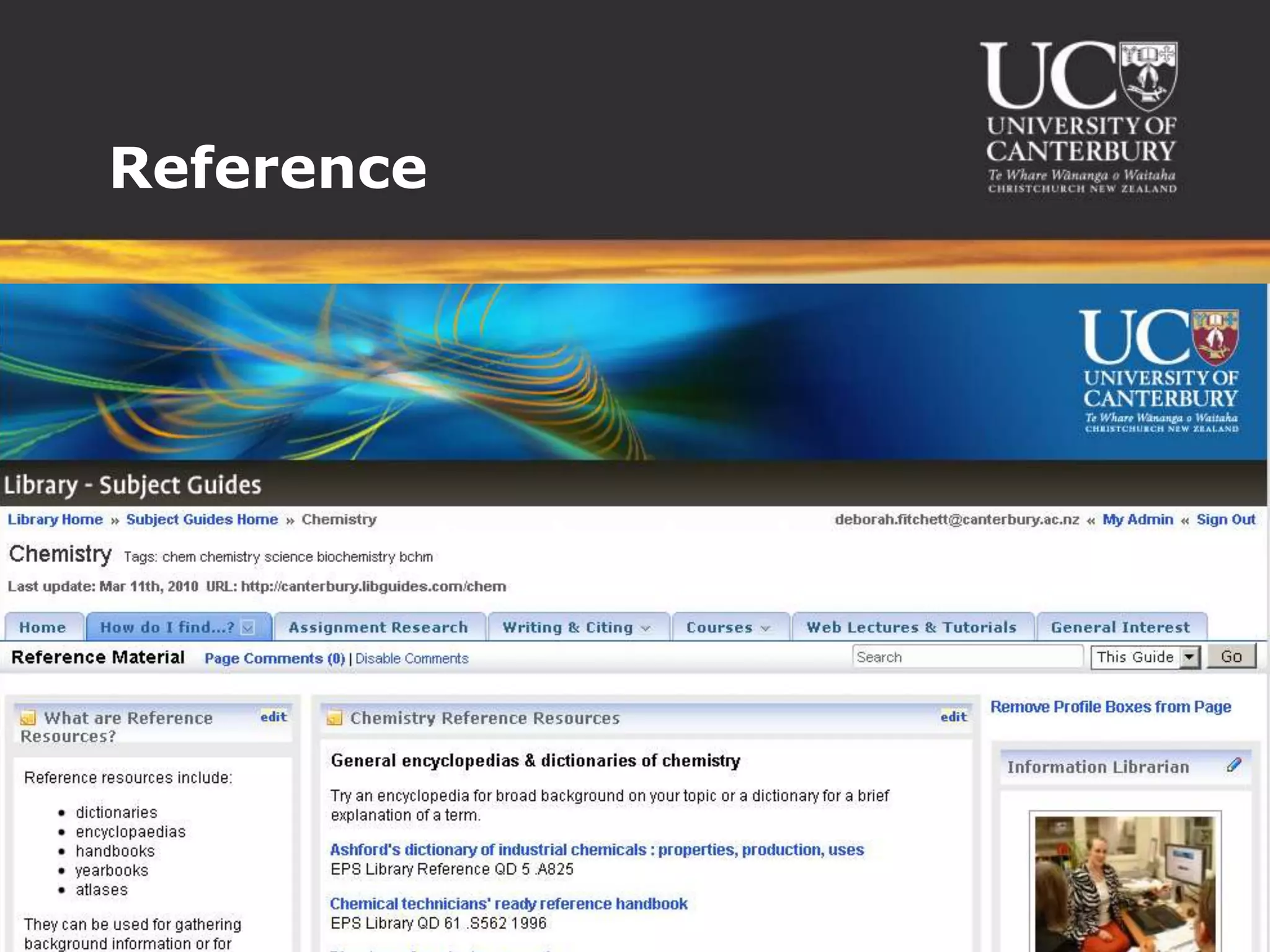
Task: Toggle the Disable Comments link
Action: [412, 659]
